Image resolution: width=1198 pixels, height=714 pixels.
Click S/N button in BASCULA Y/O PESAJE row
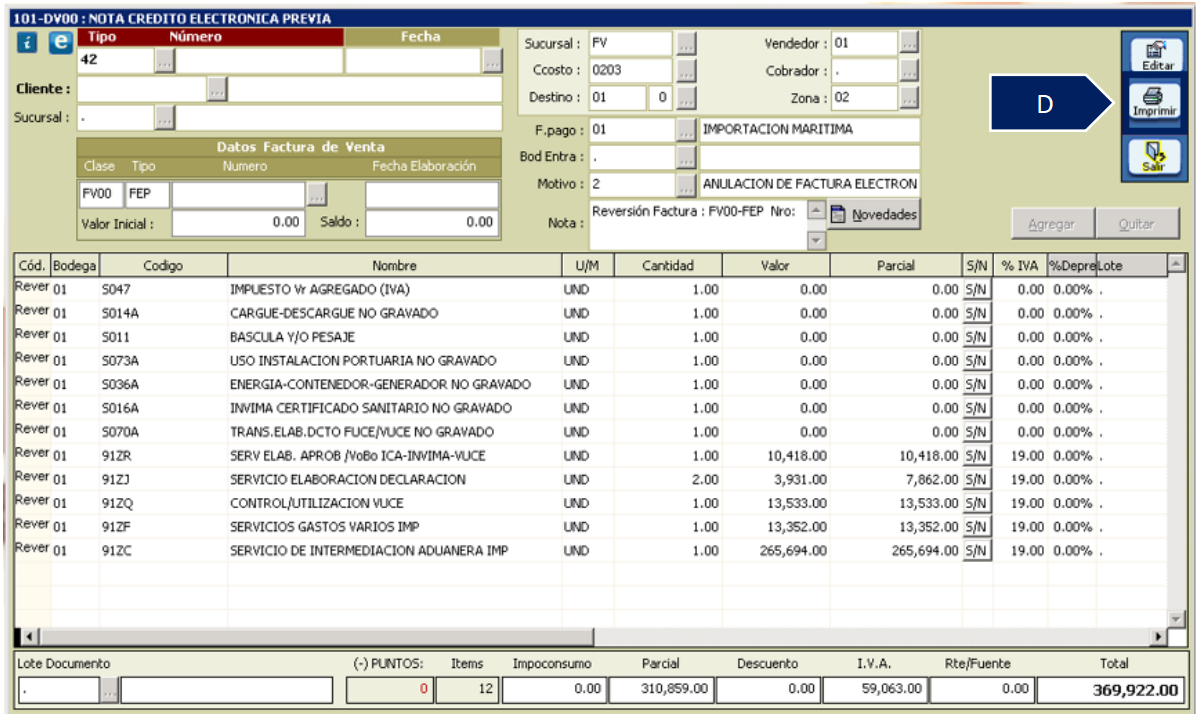(976, 337)
